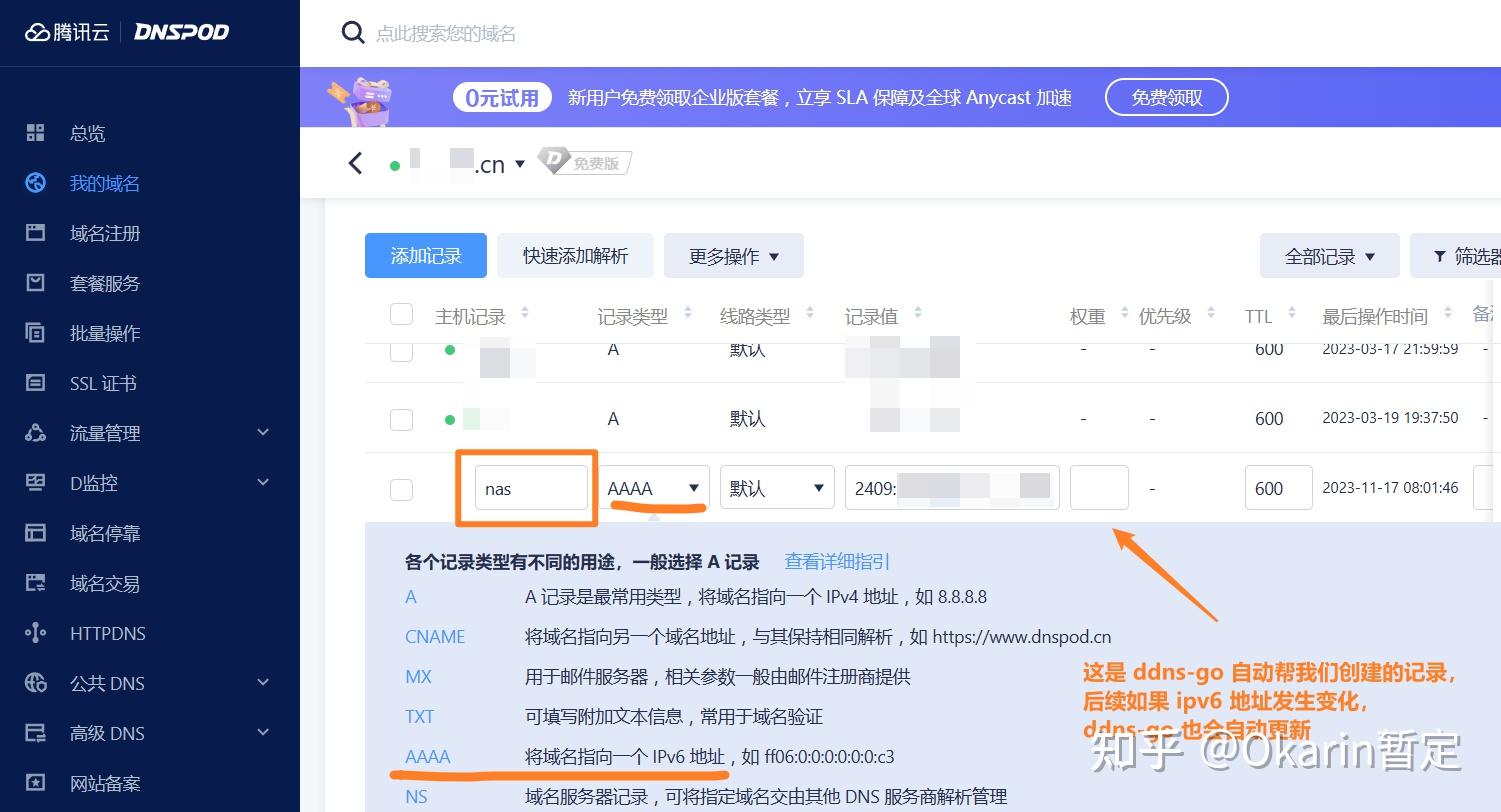1501x812 pixels.
Task: Check the checkbox for the nas record row
Action: [x=401, y=489]
